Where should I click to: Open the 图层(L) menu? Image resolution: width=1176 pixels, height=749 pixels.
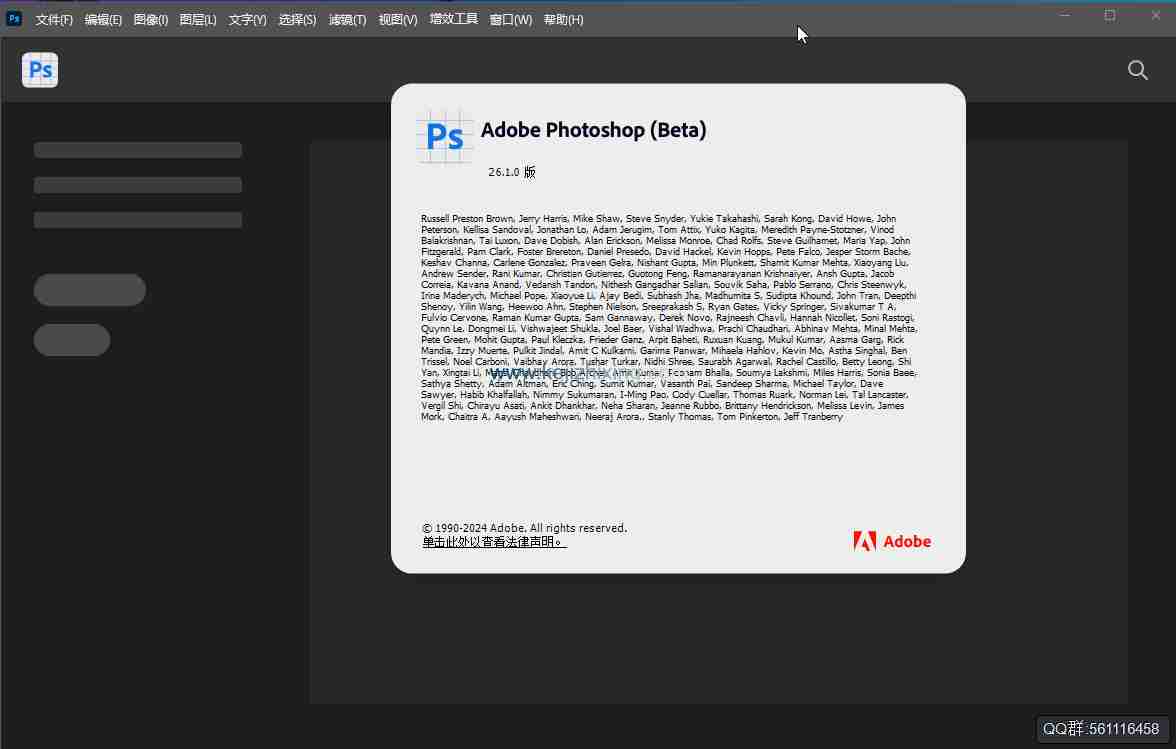coord(196,19)
